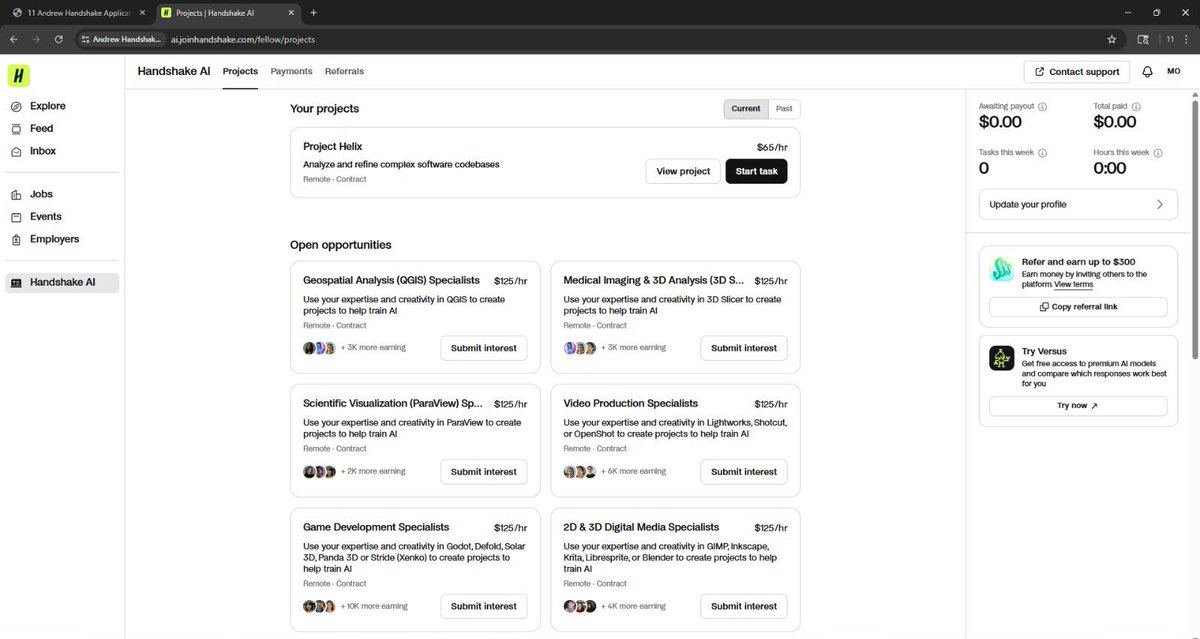Open the browser menu three dots
This screenshot has height=639, width=1200.
click(1187, 39)
